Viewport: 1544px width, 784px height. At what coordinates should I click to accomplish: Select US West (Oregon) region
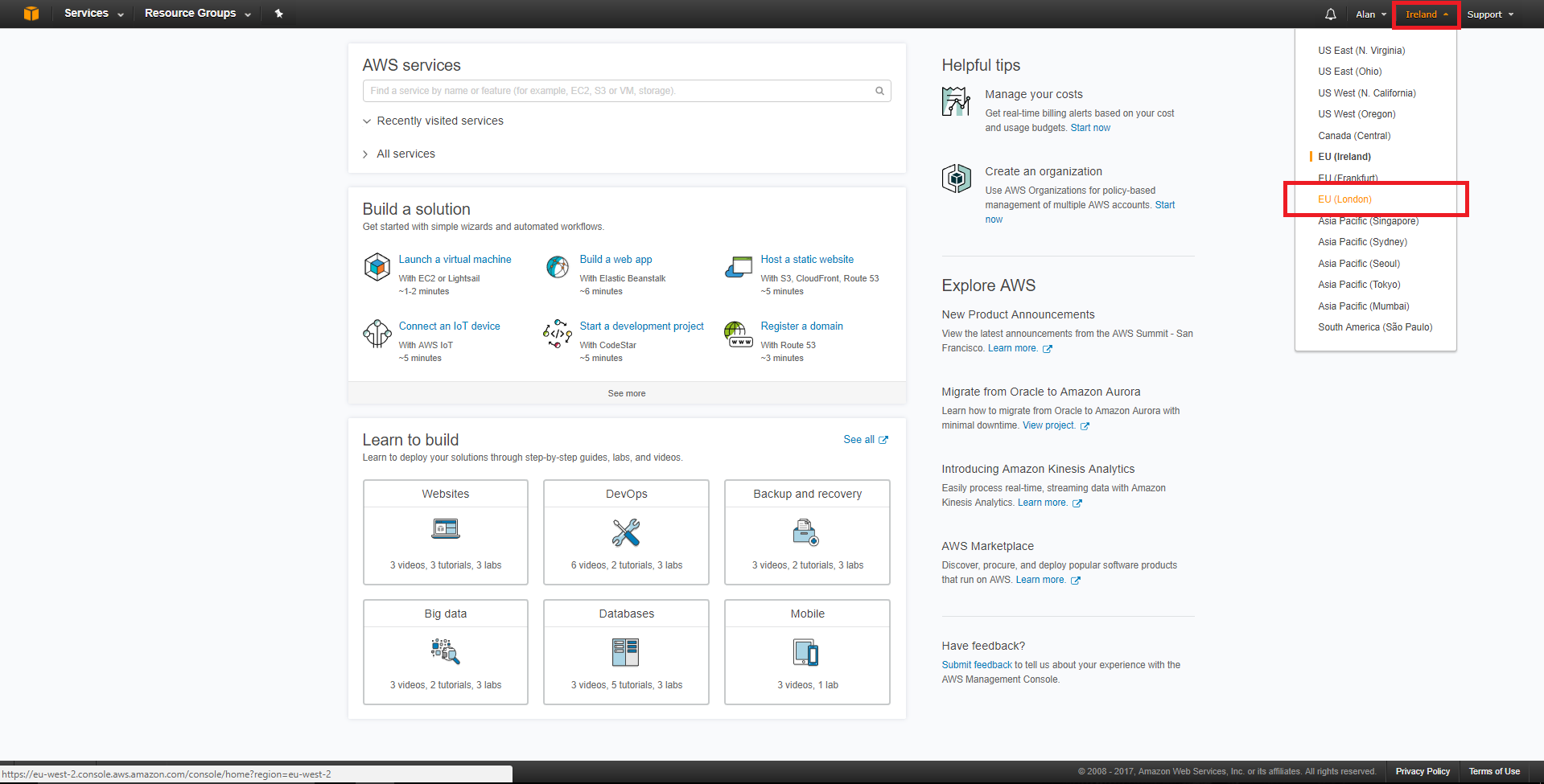(x=1357, y=114)
